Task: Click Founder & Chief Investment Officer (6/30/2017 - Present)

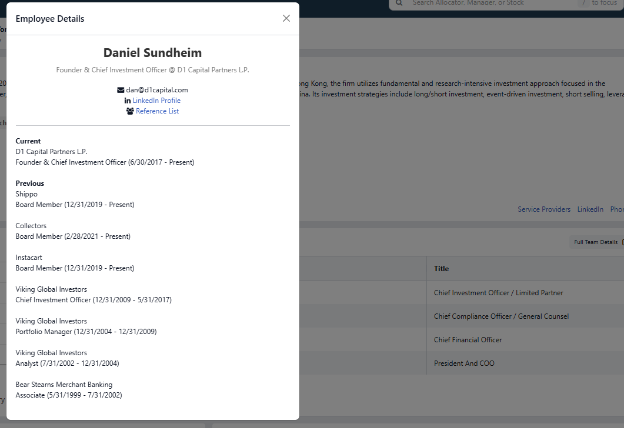Action: pyautogui.click(x=105, y=162)
